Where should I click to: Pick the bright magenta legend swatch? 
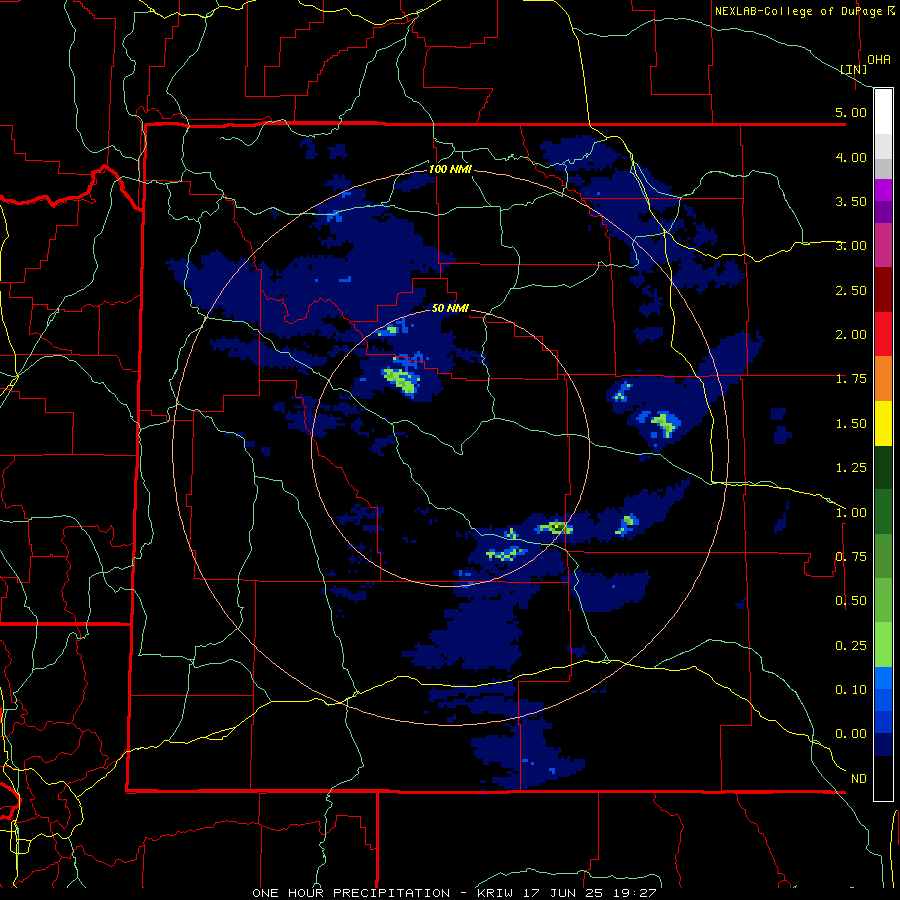[883, 190]
